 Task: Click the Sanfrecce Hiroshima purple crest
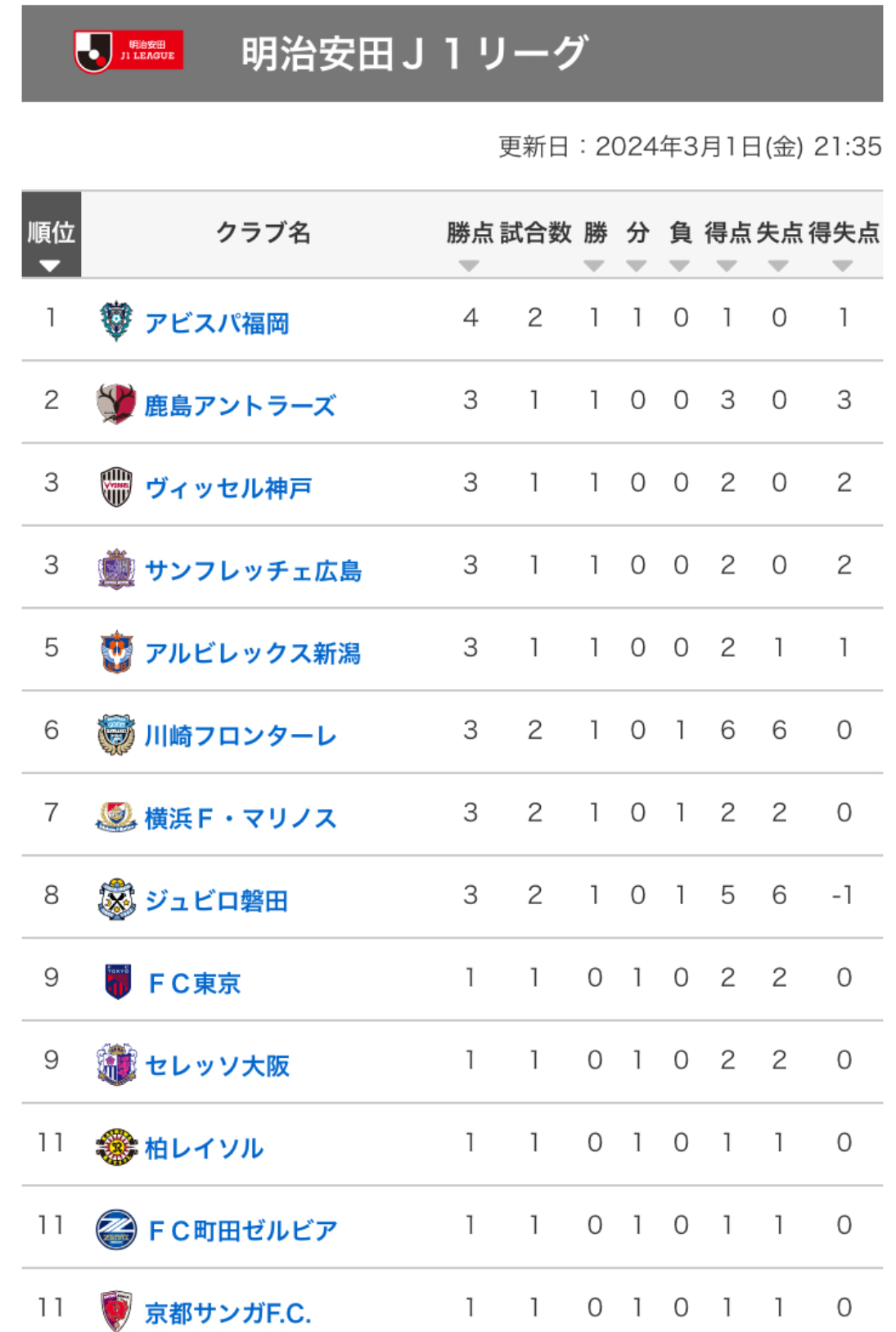(x=116, y=569)
